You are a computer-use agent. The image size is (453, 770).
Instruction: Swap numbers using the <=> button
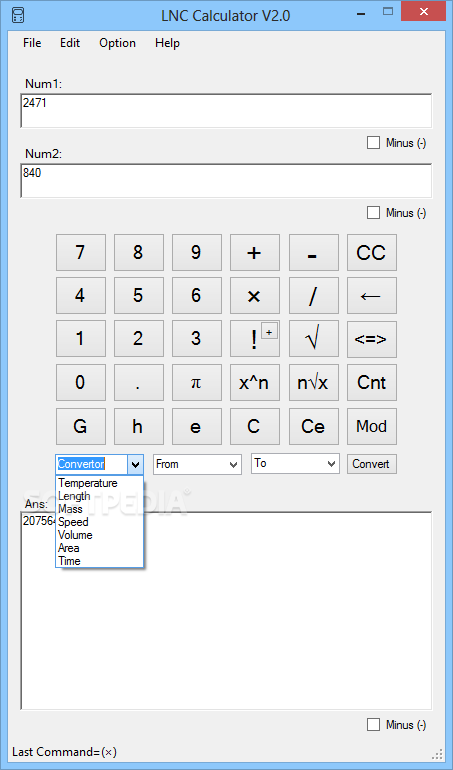pos(371,339)
